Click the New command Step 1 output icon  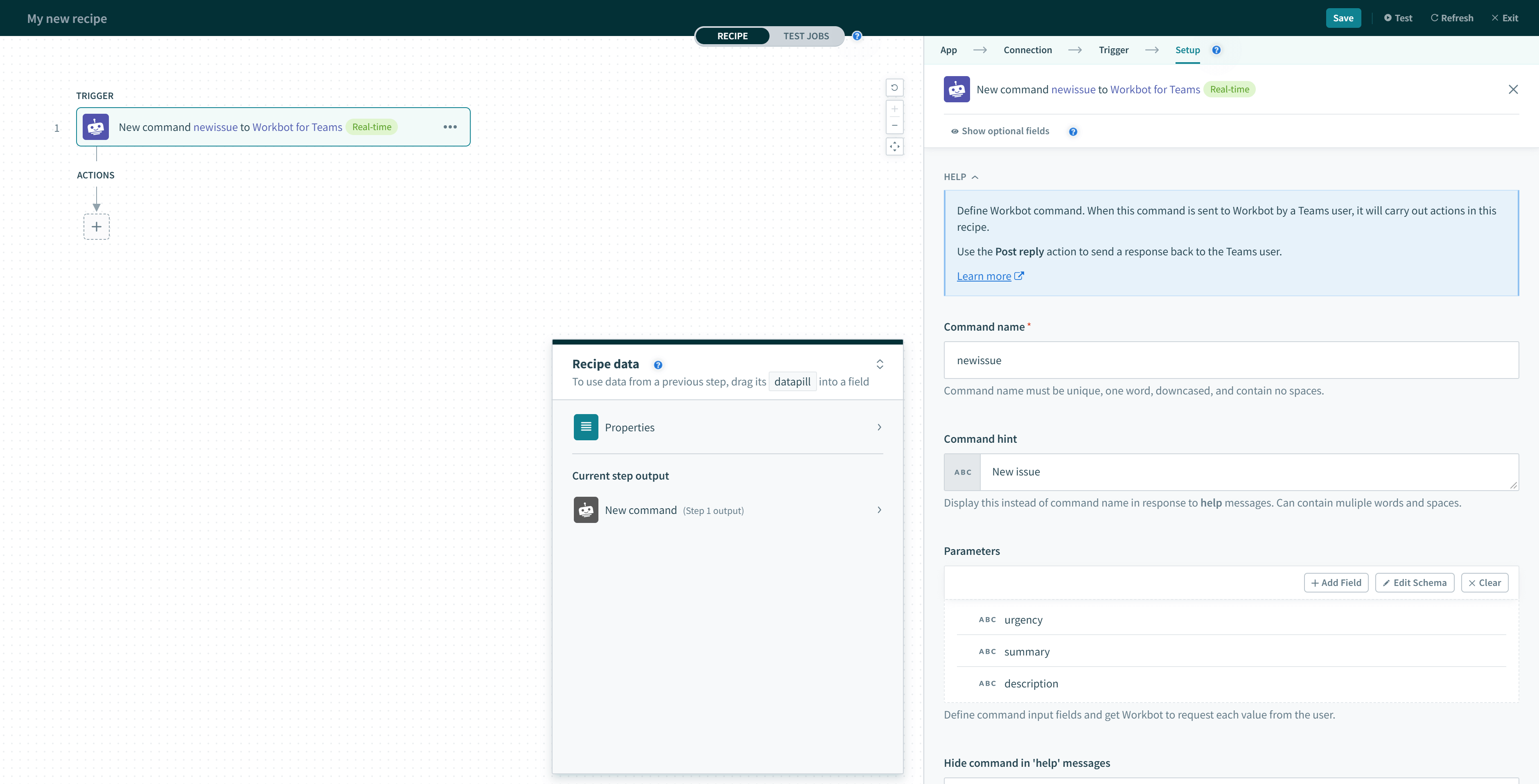click(585, 509)
